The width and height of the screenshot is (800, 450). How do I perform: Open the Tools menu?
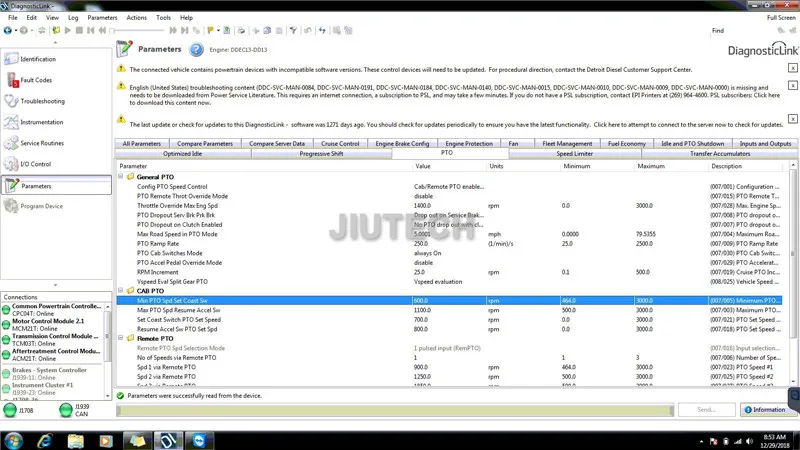click(163, 17)
